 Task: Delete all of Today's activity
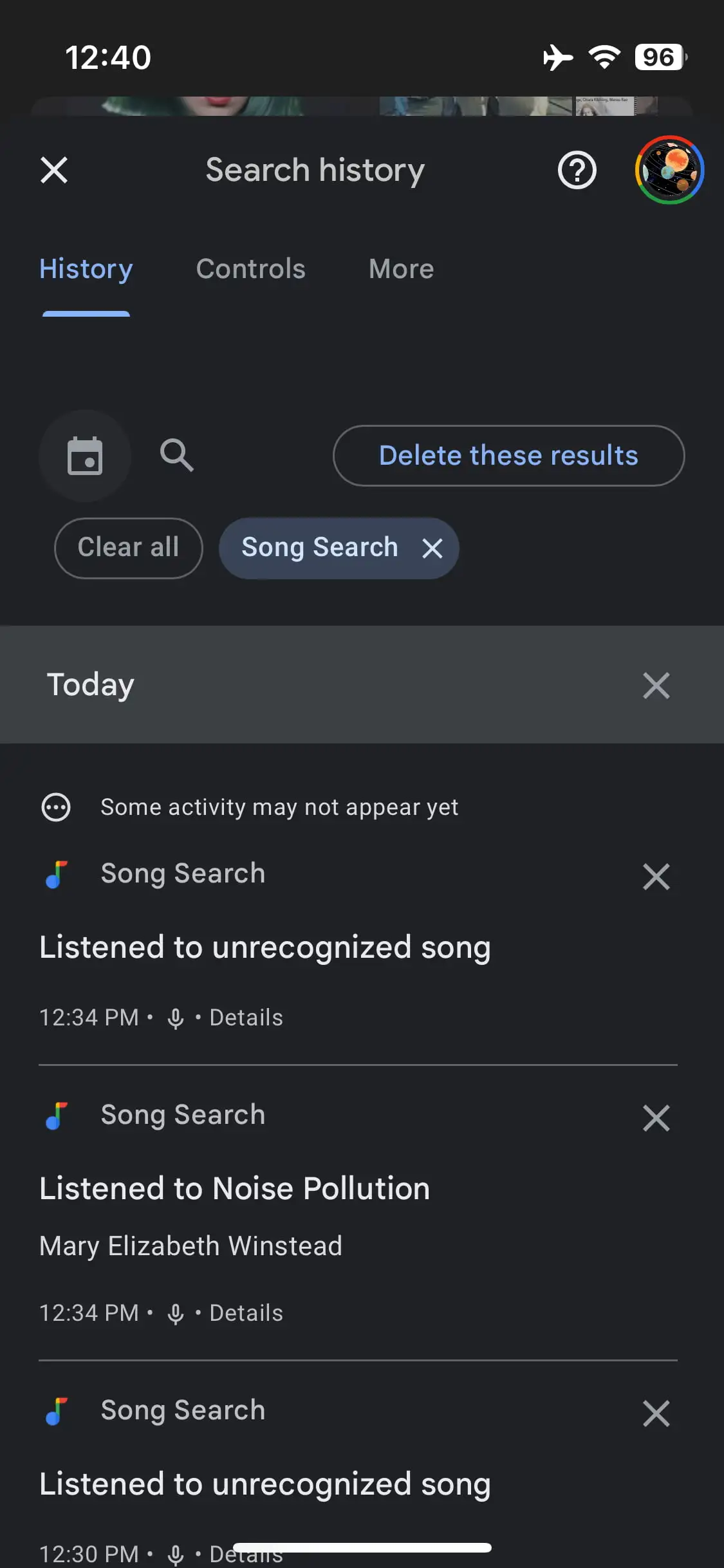[x=656, y=685]
